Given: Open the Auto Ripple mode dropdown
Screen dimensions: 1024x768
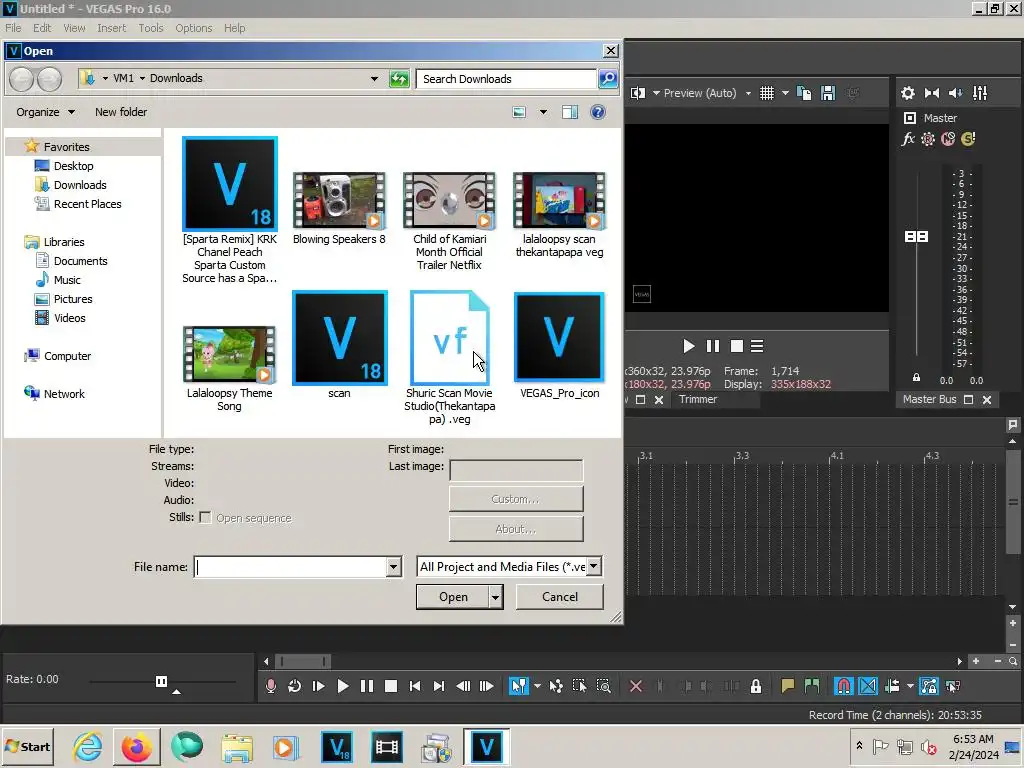Looking at the screenshot, I should [x=910, y=686].
